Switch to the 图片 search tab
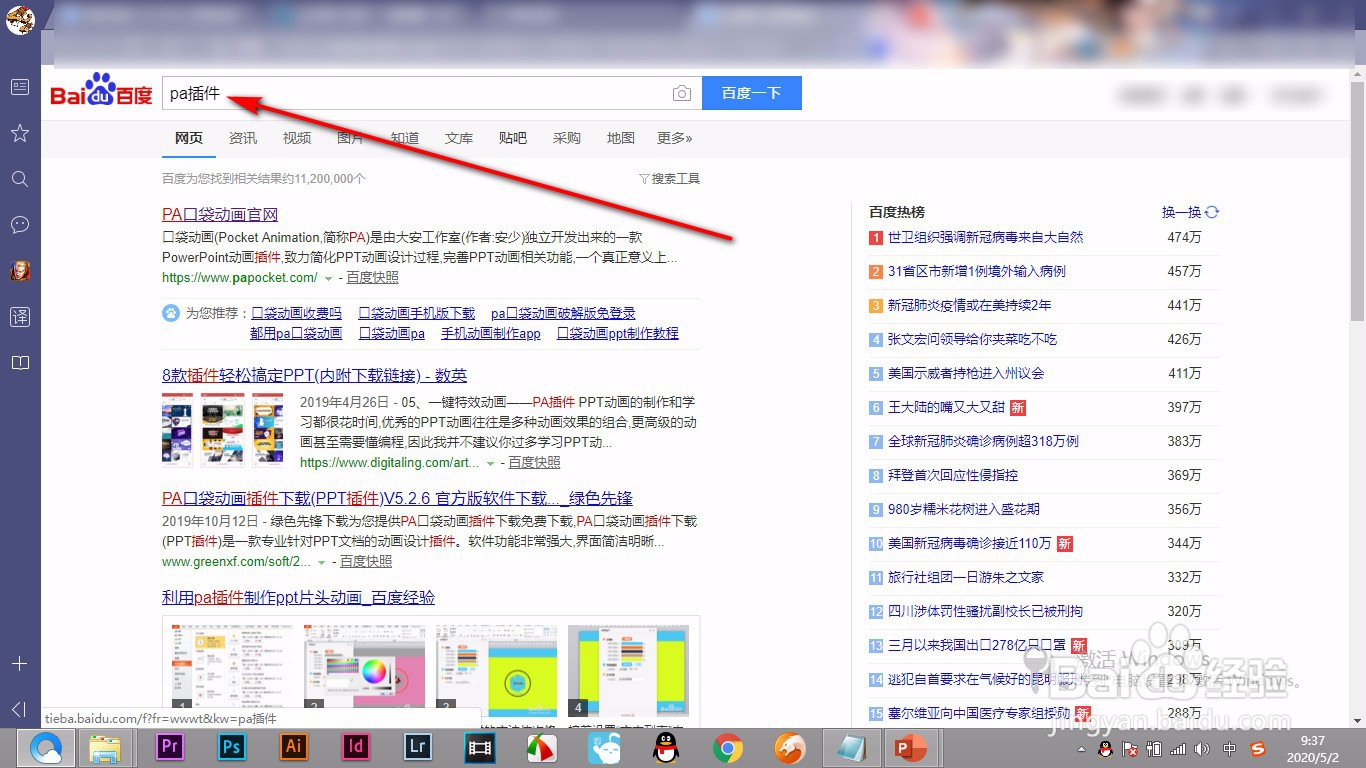Viewport: 1366px width, 768px height. tap(351, 138)
